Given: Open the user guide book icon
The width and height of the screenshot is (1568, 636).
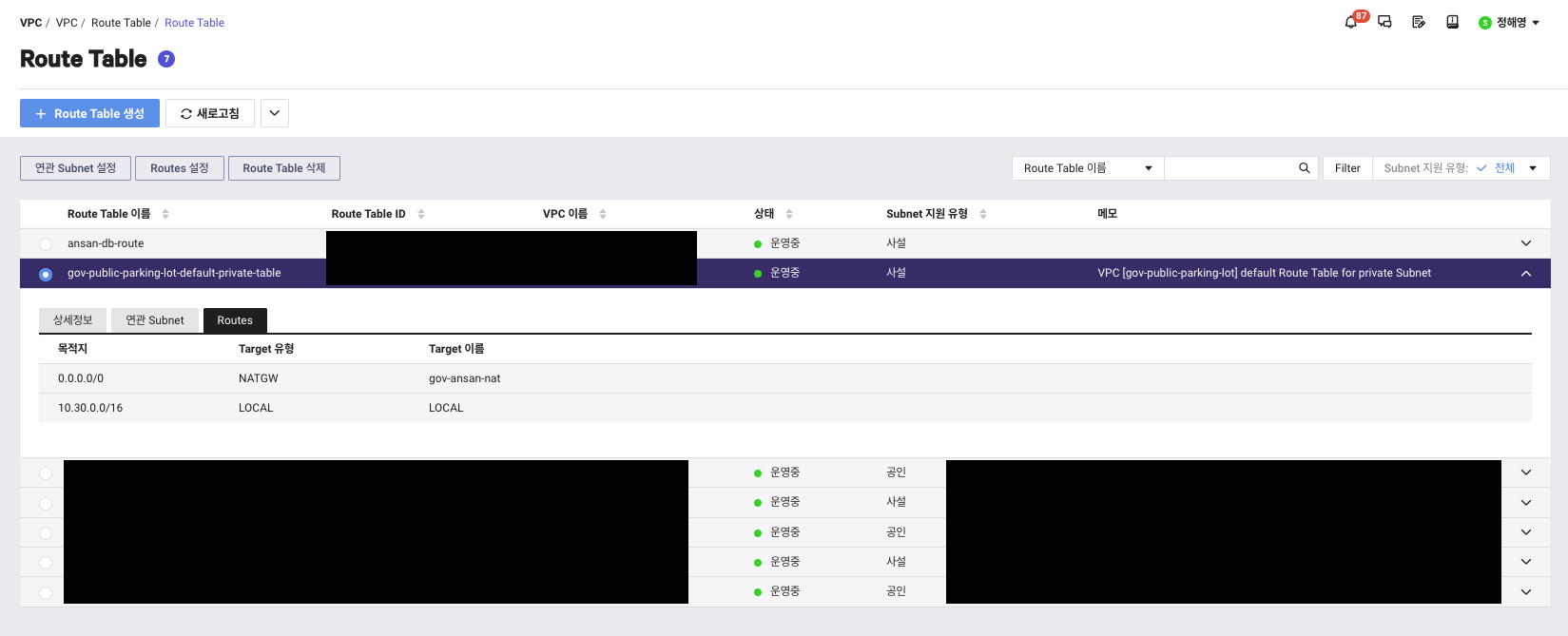Looking at the screenshot, I should click(x=1452, y=22).
